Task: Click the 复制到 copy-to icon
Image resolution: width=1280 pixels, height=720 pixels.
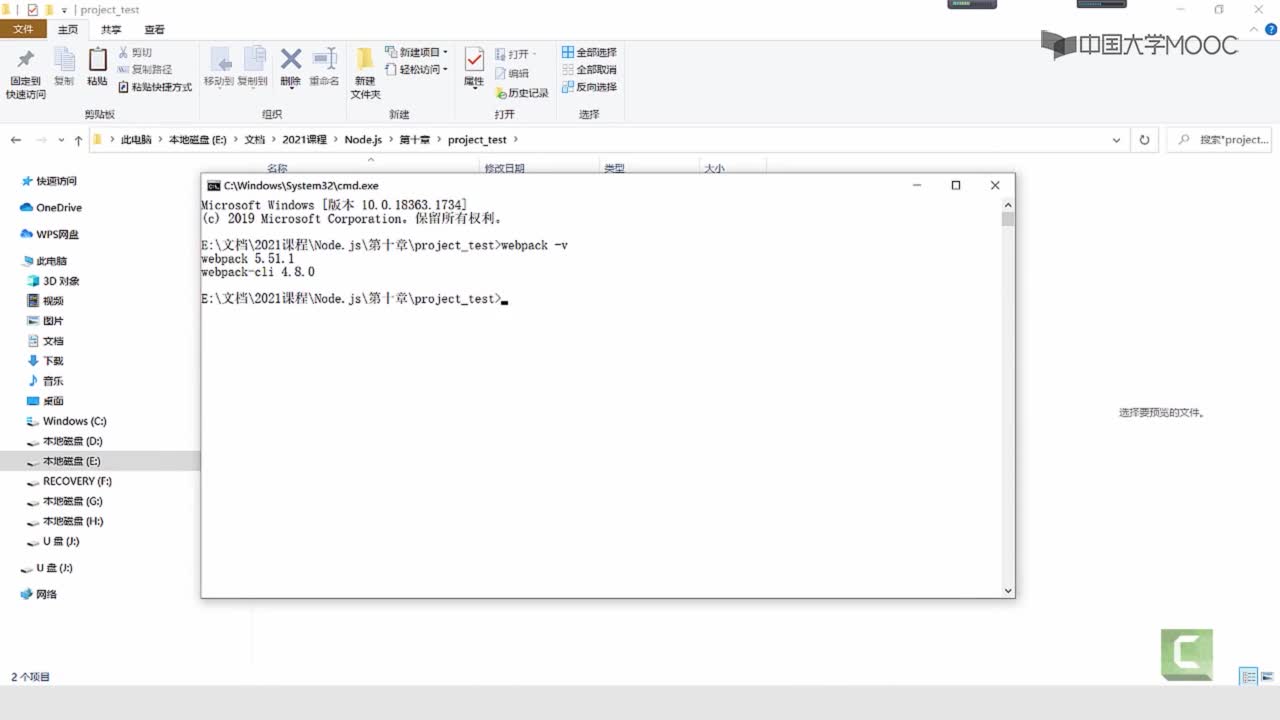Action: pos(254,59)
